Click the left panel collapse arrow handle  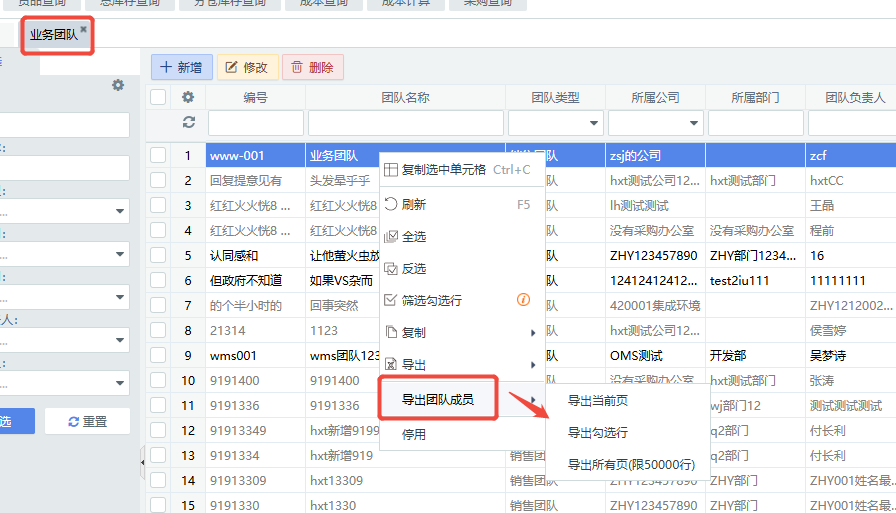click(x=142, y=463)
